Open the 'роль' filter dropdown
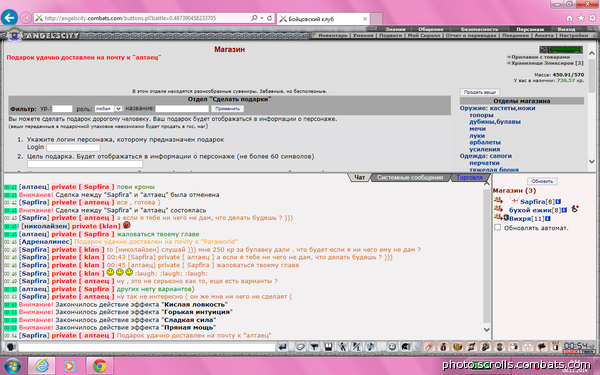 [x=108, y=109]
